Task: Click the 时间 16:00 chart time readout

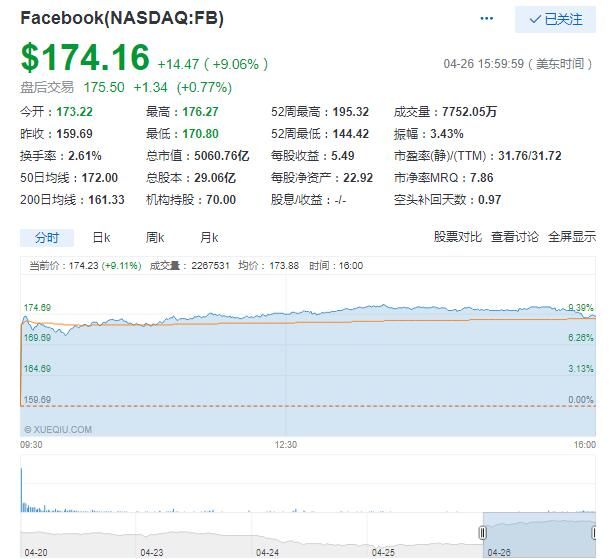Action: click(336, 266)
